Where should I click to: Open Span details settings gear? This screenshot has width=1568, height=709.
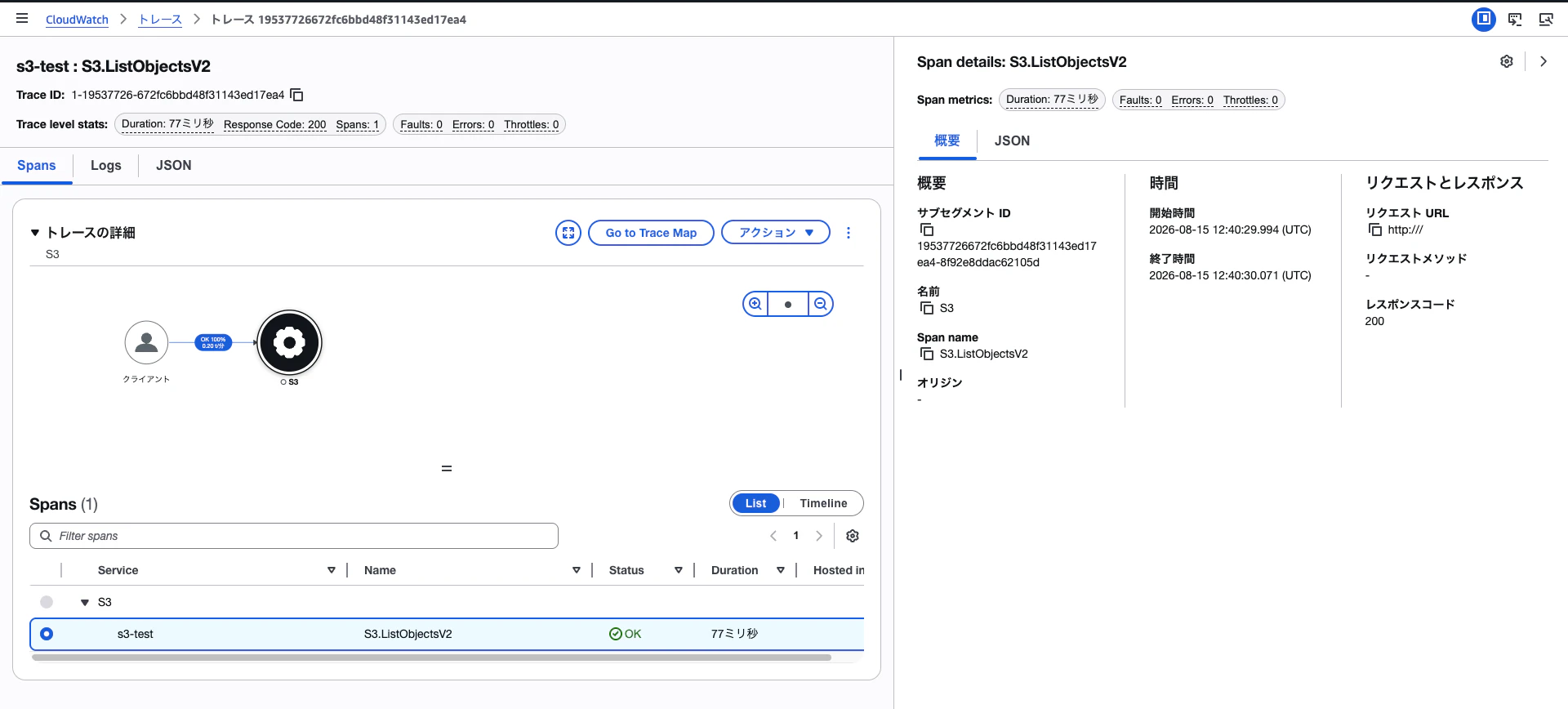pos(1507,61)
